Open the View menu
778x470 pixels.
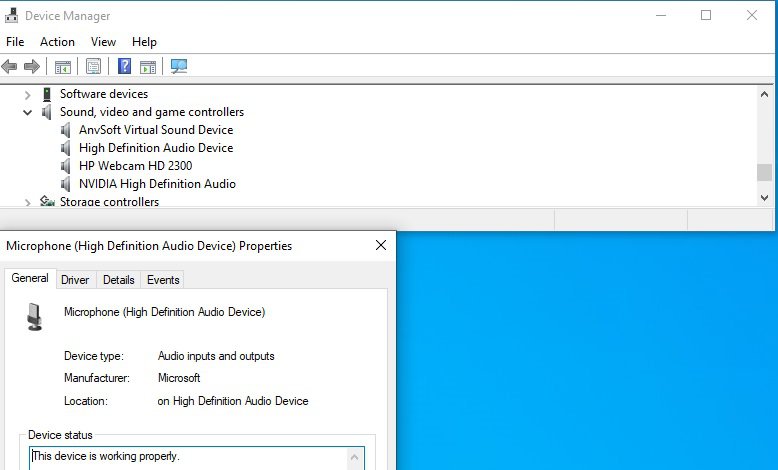(103, 42)
